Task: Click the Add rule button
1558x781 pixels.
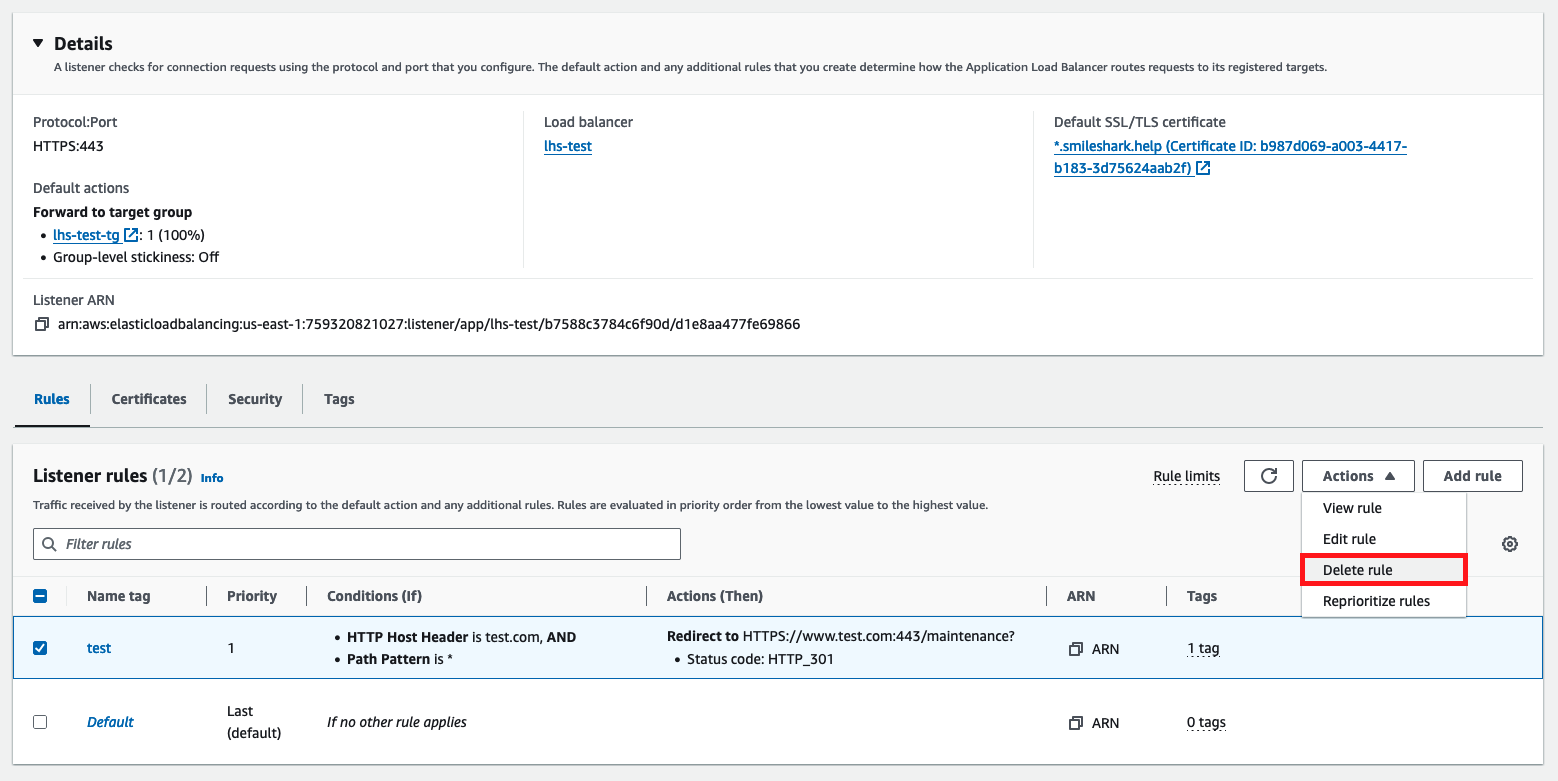Action: tap(1472, 476)
